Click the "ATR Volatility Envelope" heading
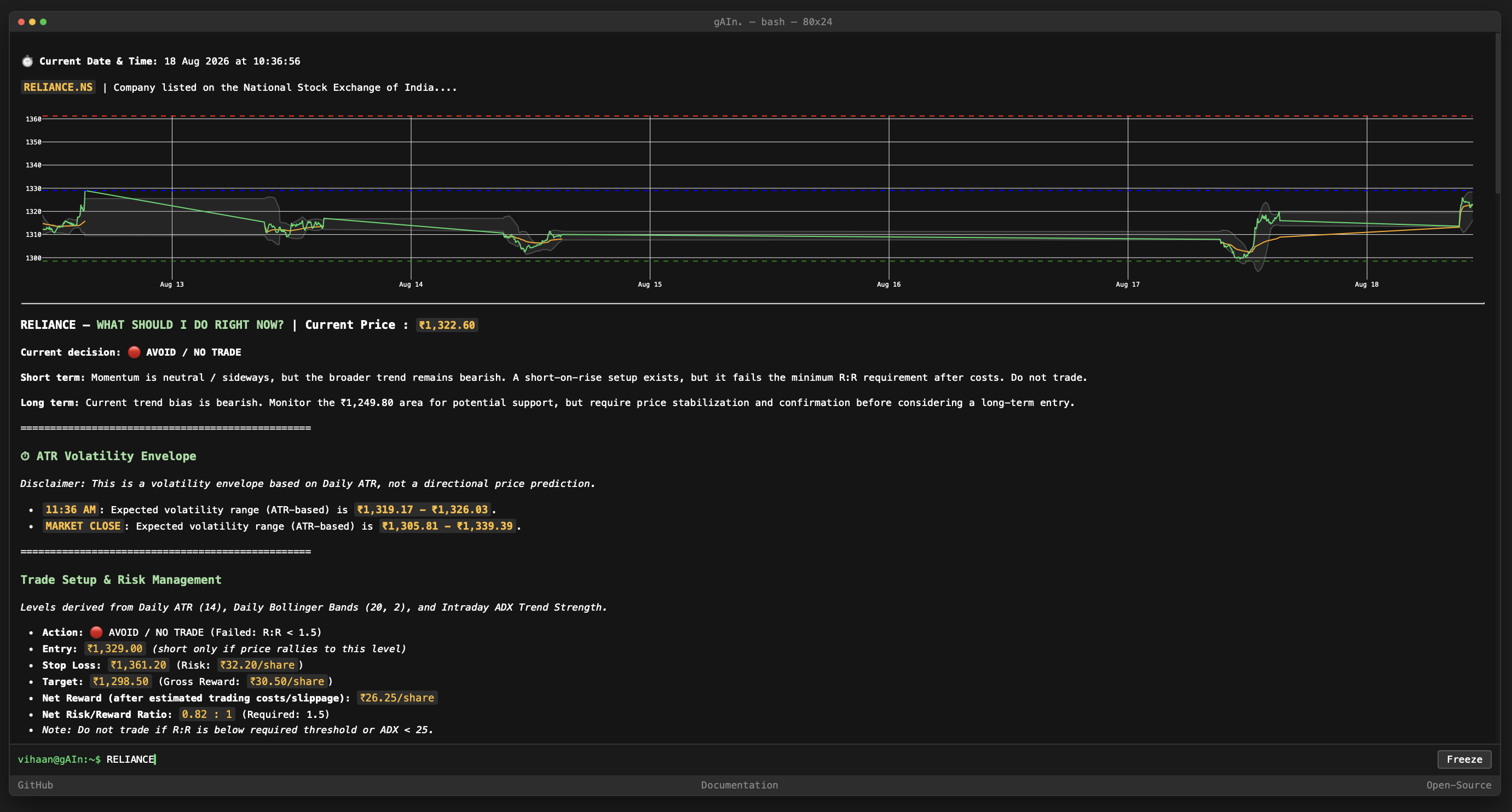This screenshot has height=812, width=1512. click(x=116, y=456)
